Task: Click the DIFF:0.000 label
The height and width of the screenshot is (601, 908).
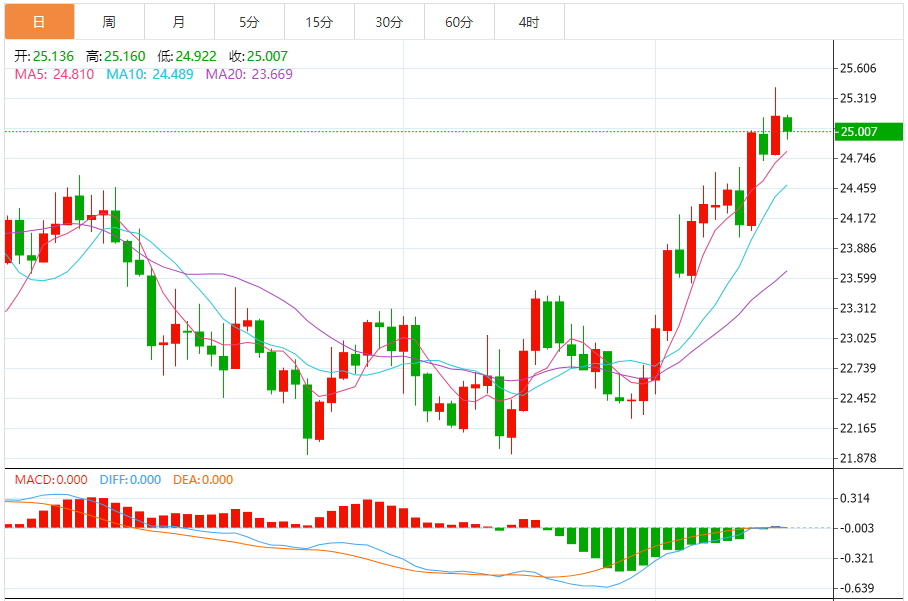Action: (130, 479)
